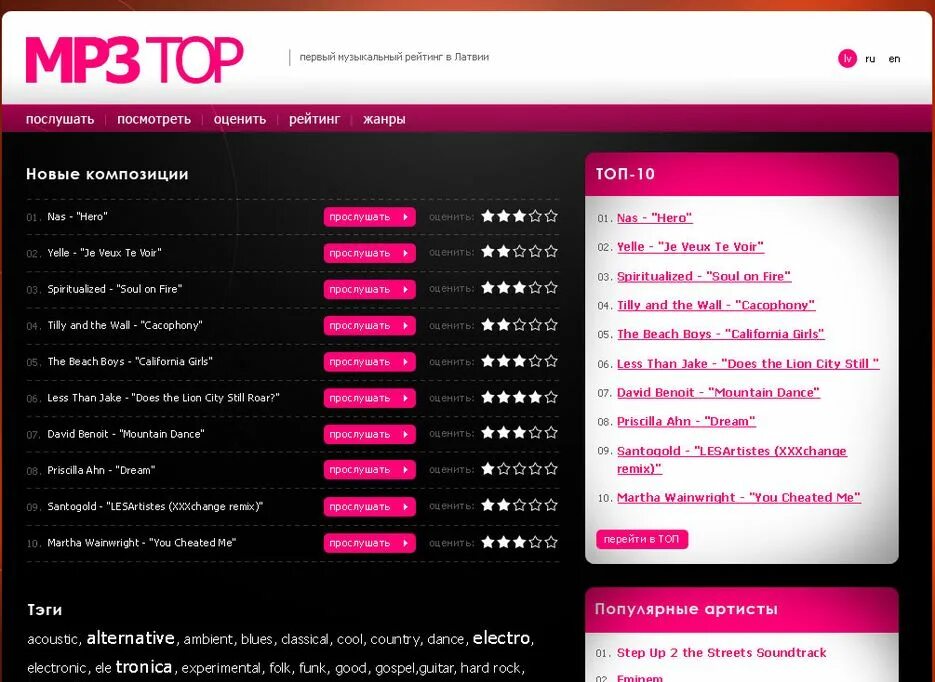Play Less Than Jake track via прослушать
Screen dimensions: 935x682
(x=369, y=398)
